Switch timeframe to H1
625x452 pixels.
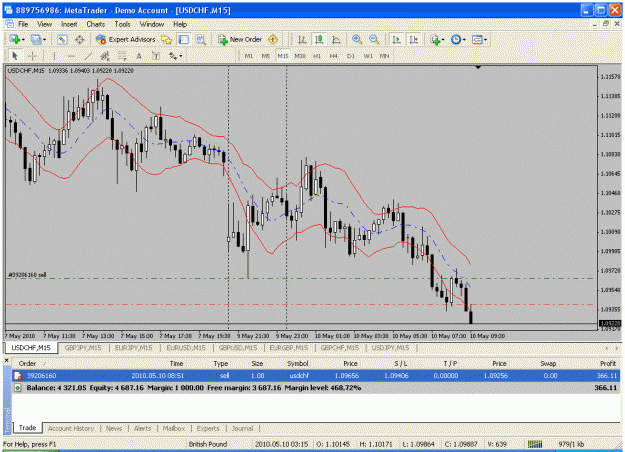(317, 56)
